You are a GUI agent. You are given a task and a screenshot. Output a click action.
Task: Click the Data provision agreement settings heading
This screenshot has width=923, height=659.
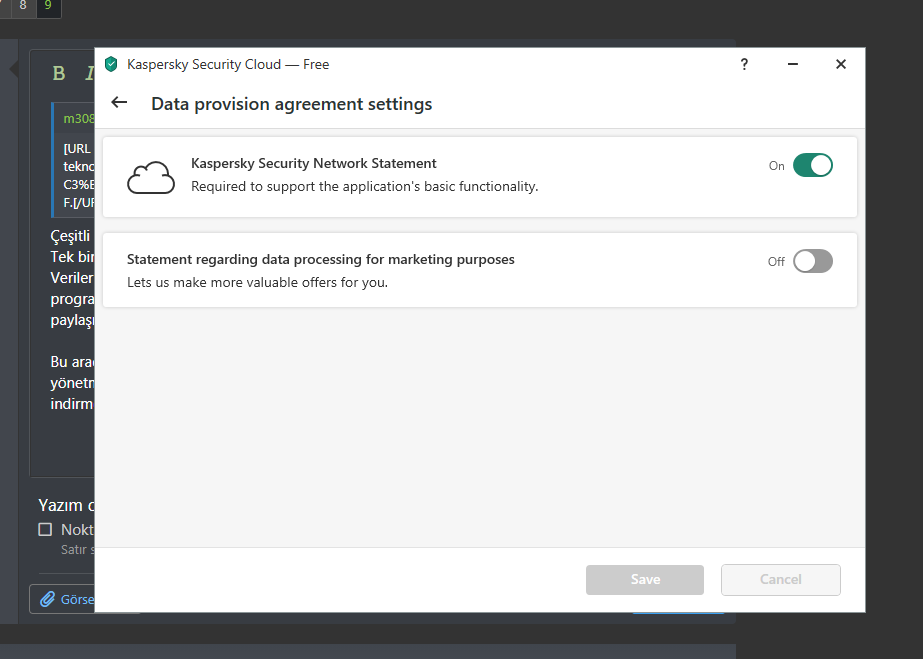tap(291, 104)
